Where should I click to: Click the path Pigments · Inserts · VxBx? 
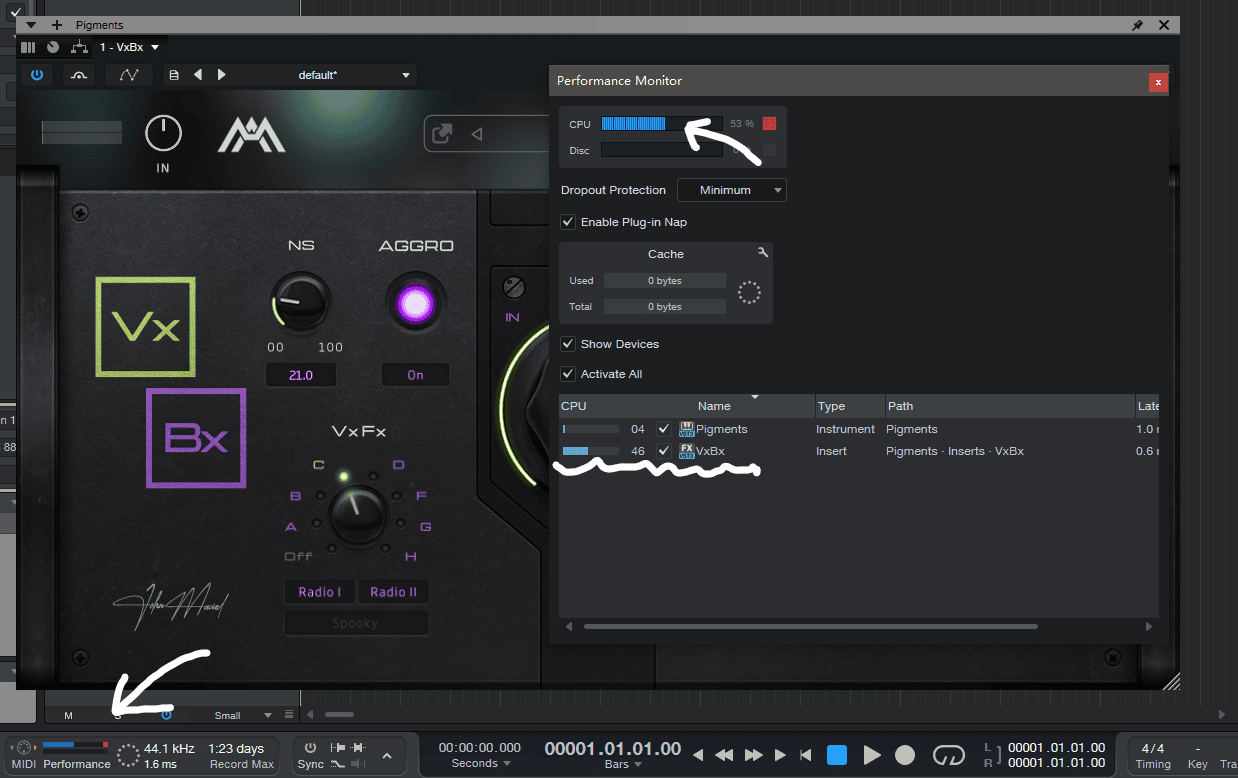[955, 451]
